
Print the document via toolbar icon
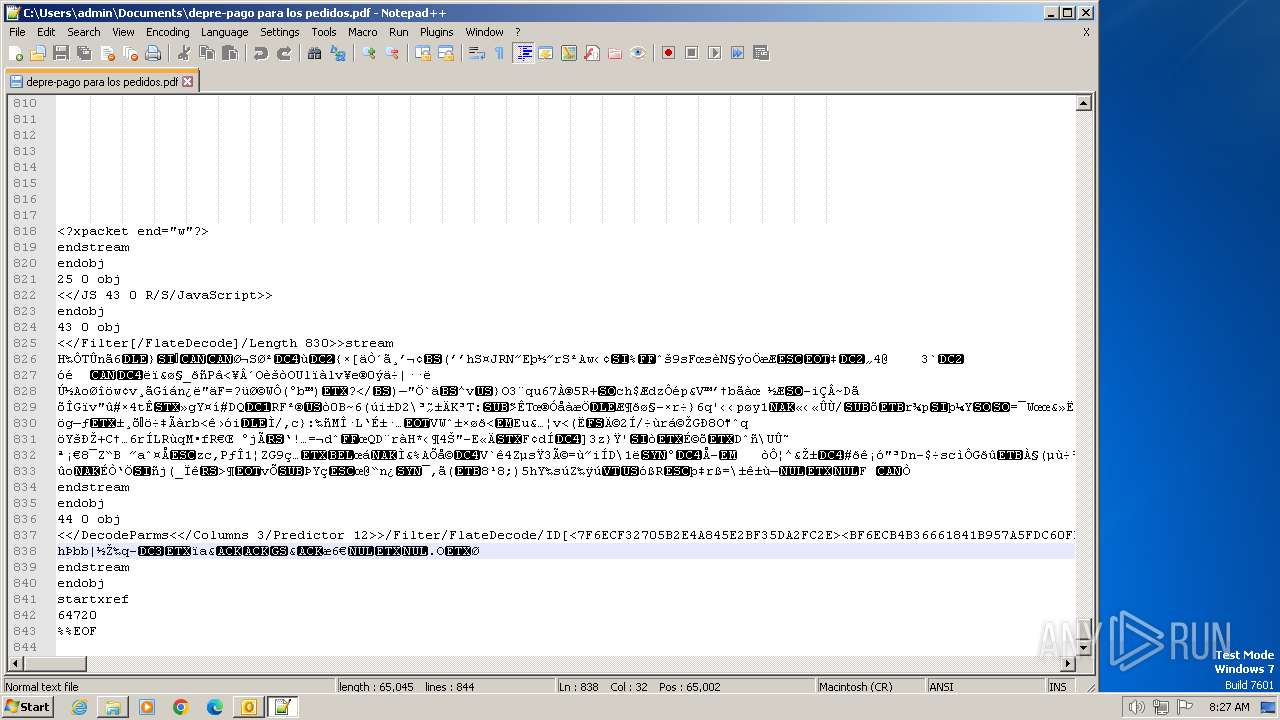click(153, 53)
